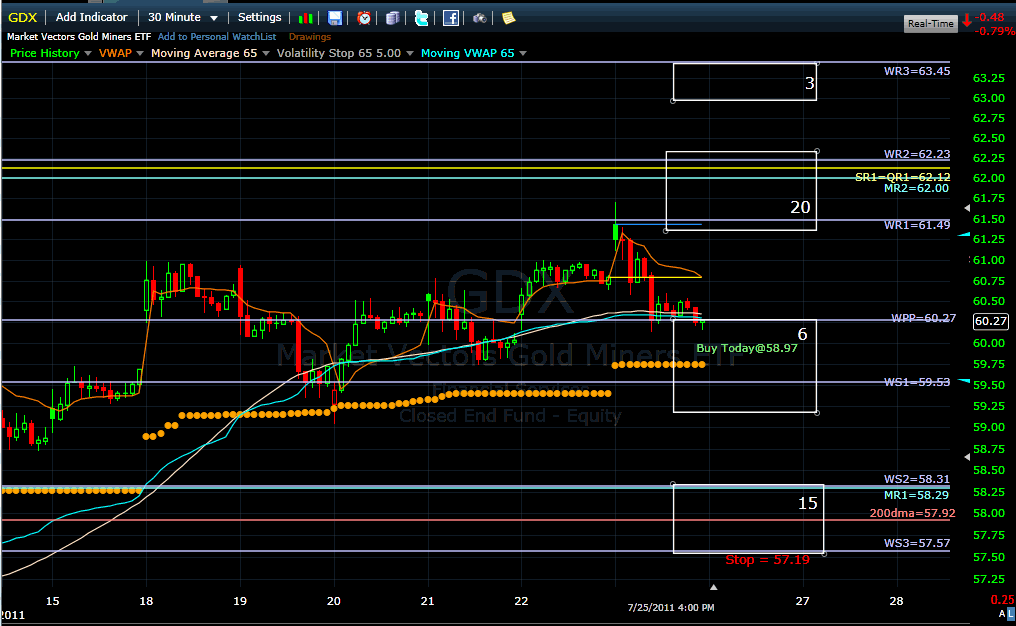
Task: Select the 'L' scale toggle at bottom right
Action: click(1011, 613)
